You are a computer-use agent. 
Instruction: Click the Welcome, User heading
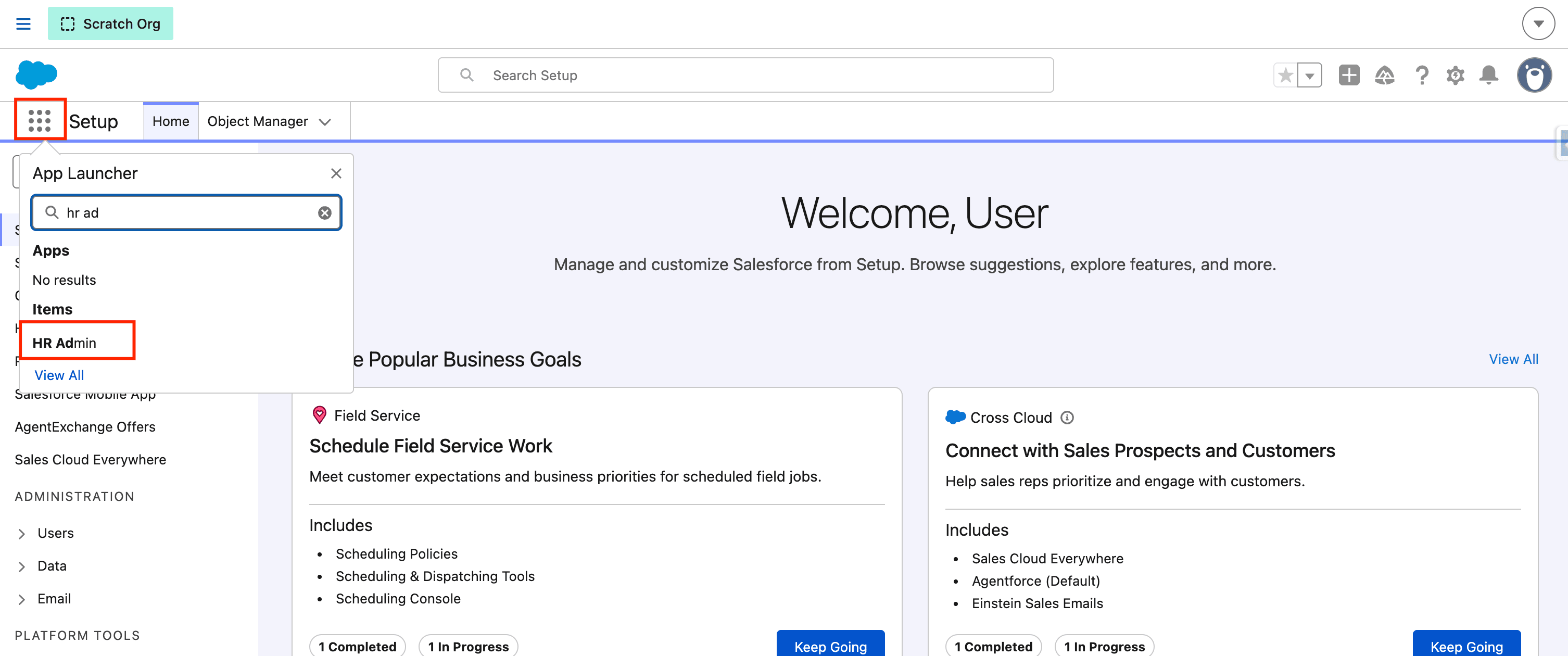(914, 214)
